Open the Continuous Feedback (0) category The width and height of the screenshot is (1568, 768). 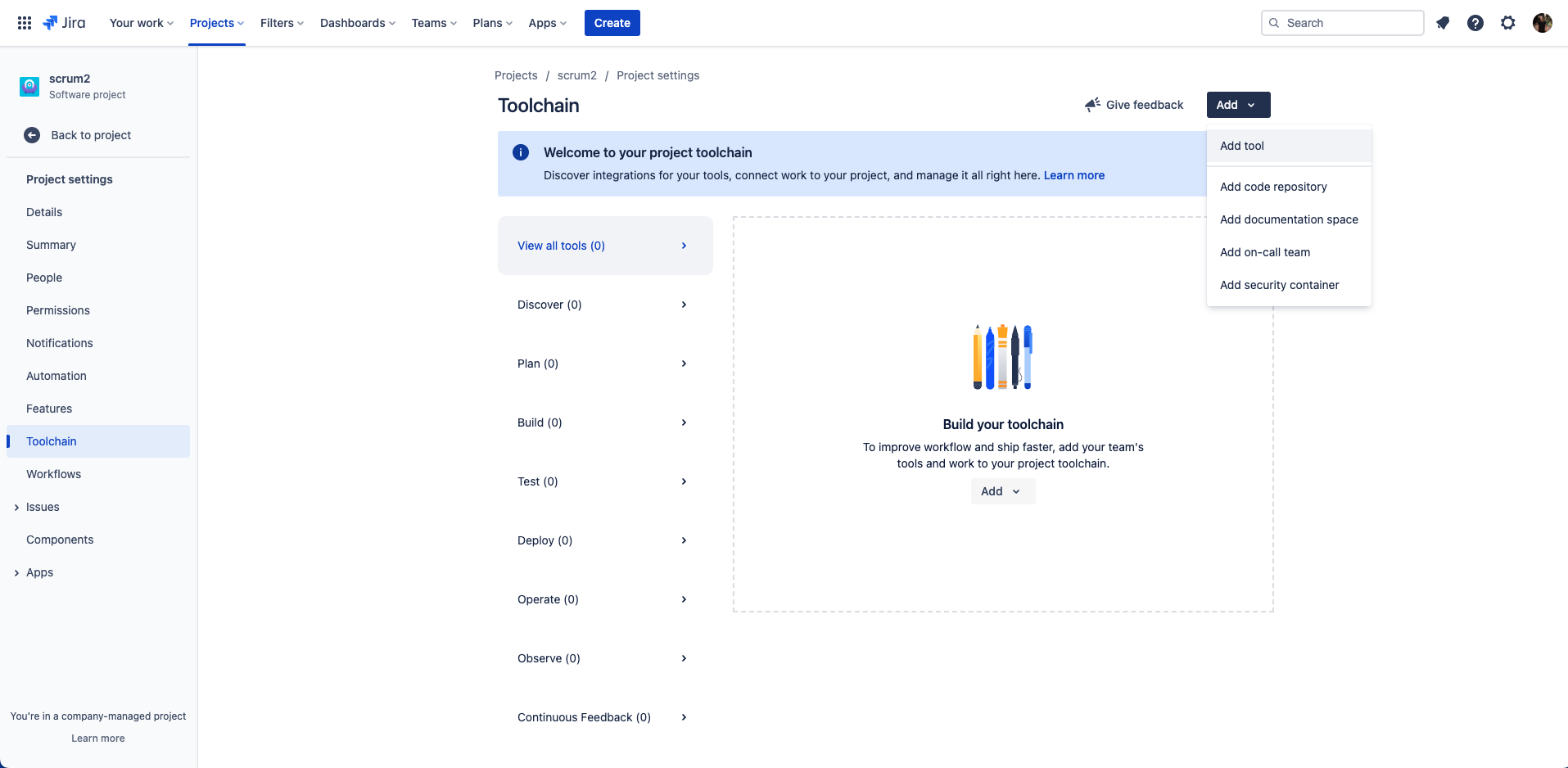point(605,717)
